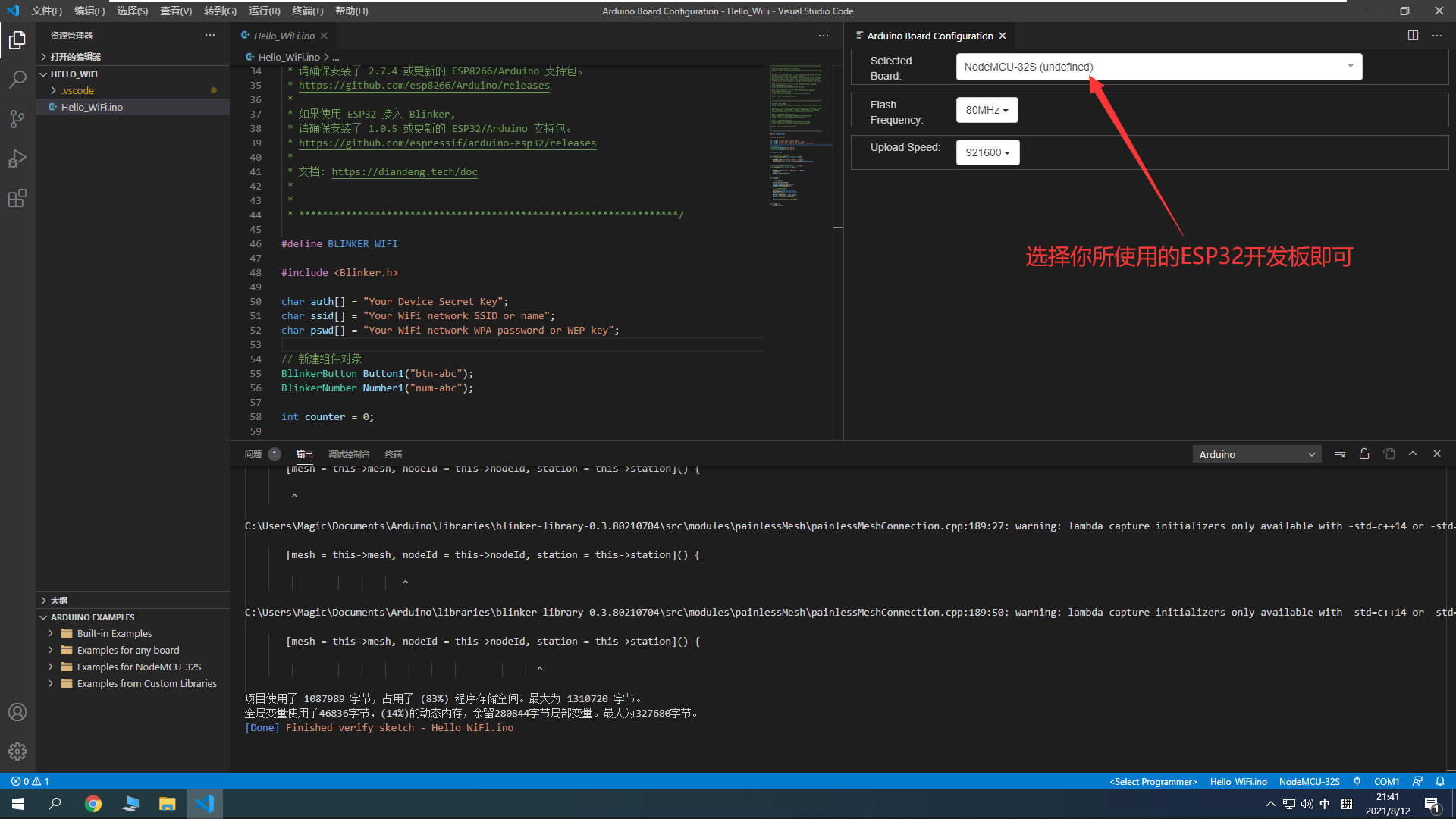Expand Examples for NodeMCU-32S folder
Image resolution: width=1456 pixels, height=819 pixels.
139,667
